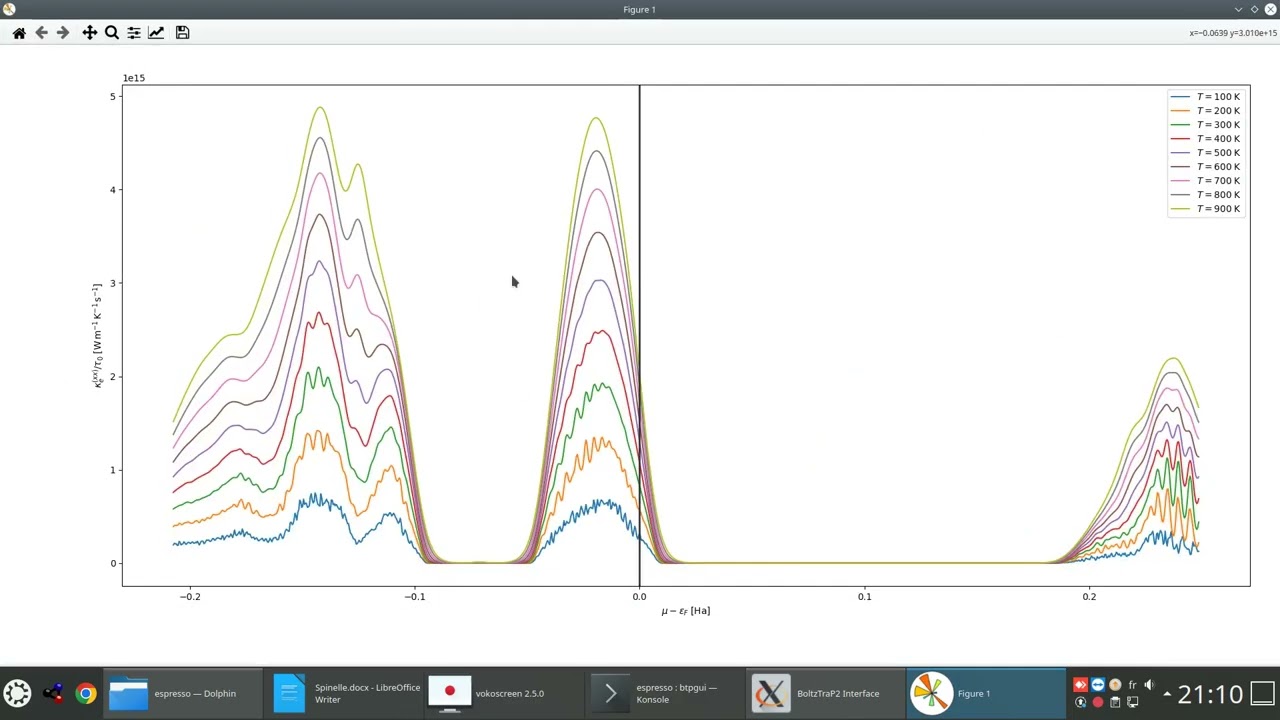Screen dimensions: 1280x720
Task: Click the Figure 1 window title
Action: pyautogui.click(x=639, y=9)
